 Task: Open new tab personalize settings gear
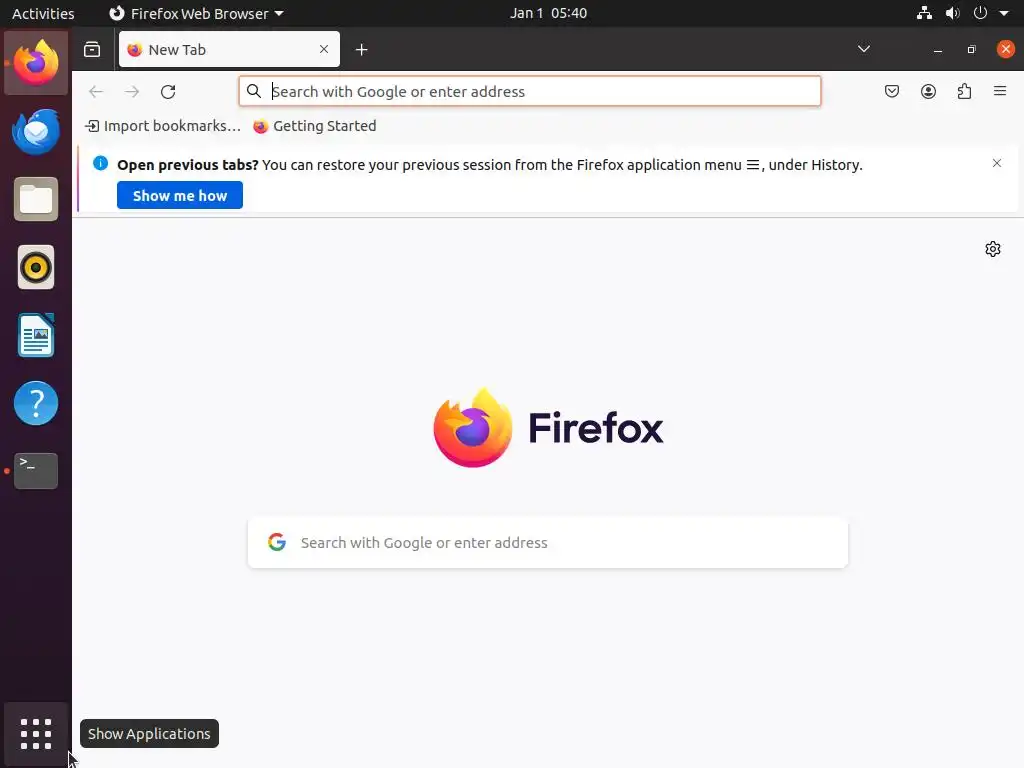[993, 249]
